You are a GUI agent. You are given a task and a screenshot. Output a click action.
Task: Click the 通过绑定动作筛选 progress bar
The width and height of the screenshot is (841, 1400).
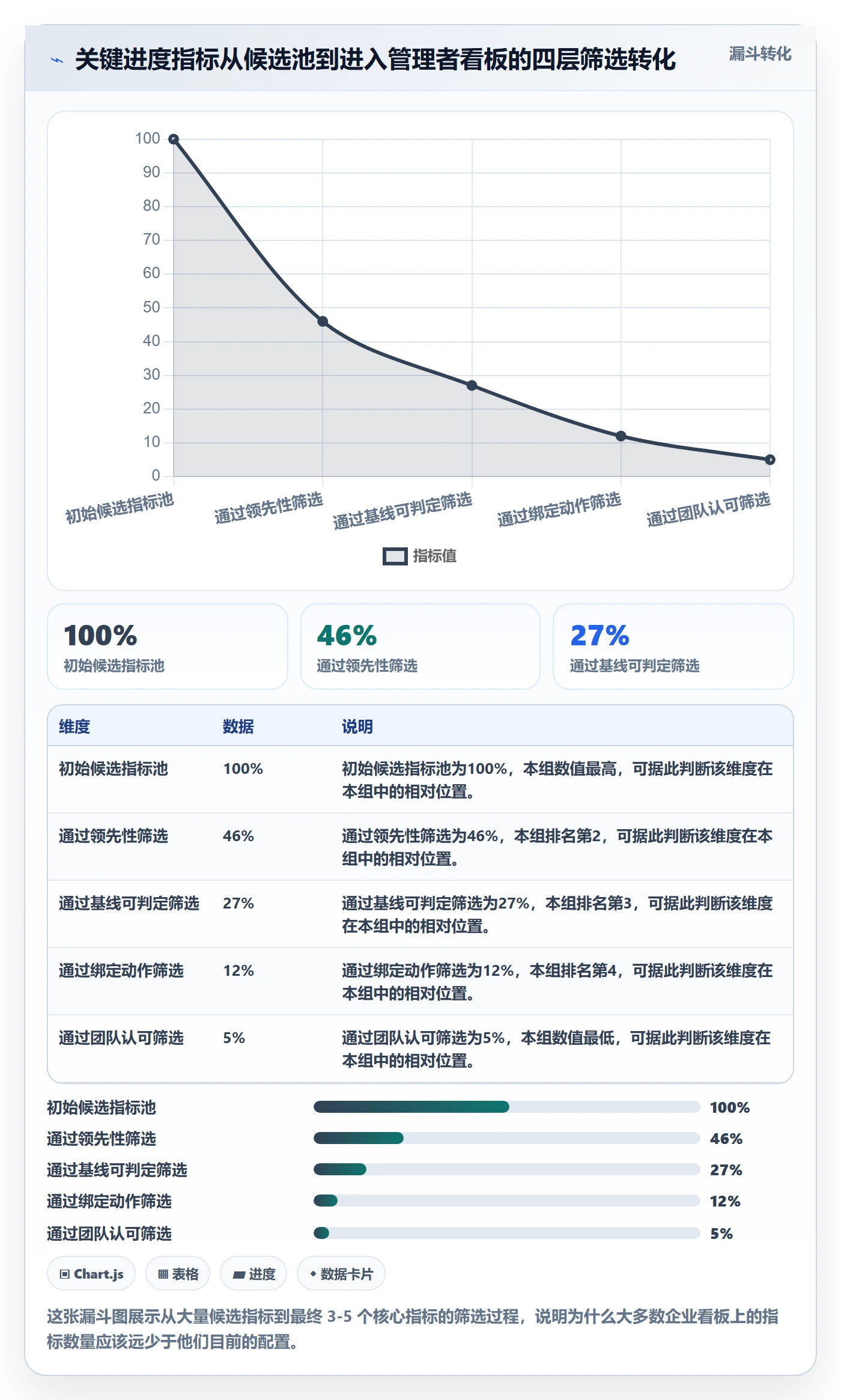pyautogui.click(x=506, y=1201)
